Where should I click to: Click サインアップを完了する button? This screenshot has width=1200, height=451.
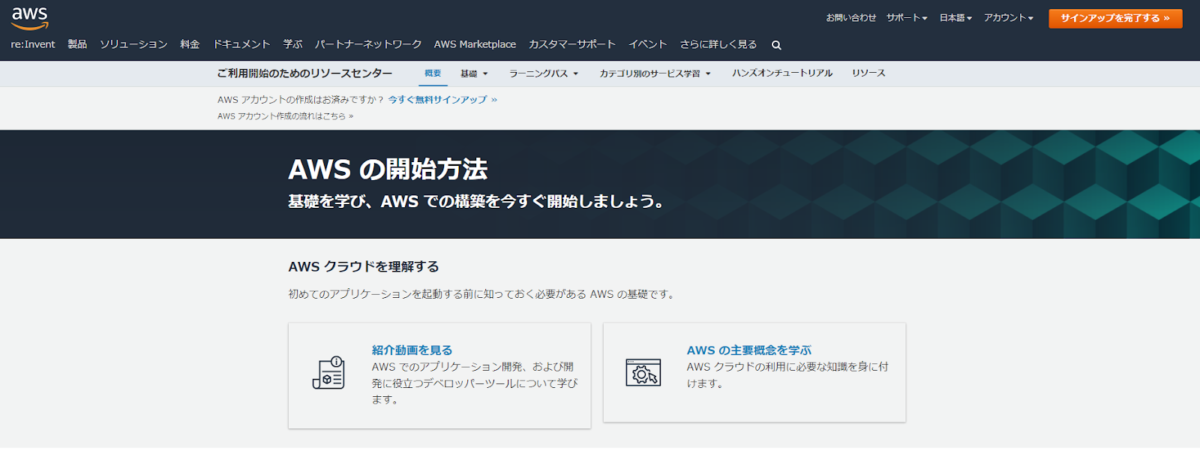[1115, 18]
